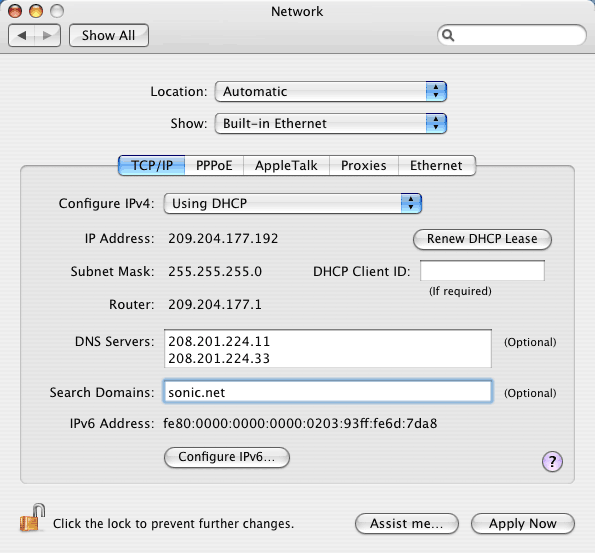The width and height of the screenshot is (595, 553).
Task: Select the TCP/IP tab
Action: 152,165
